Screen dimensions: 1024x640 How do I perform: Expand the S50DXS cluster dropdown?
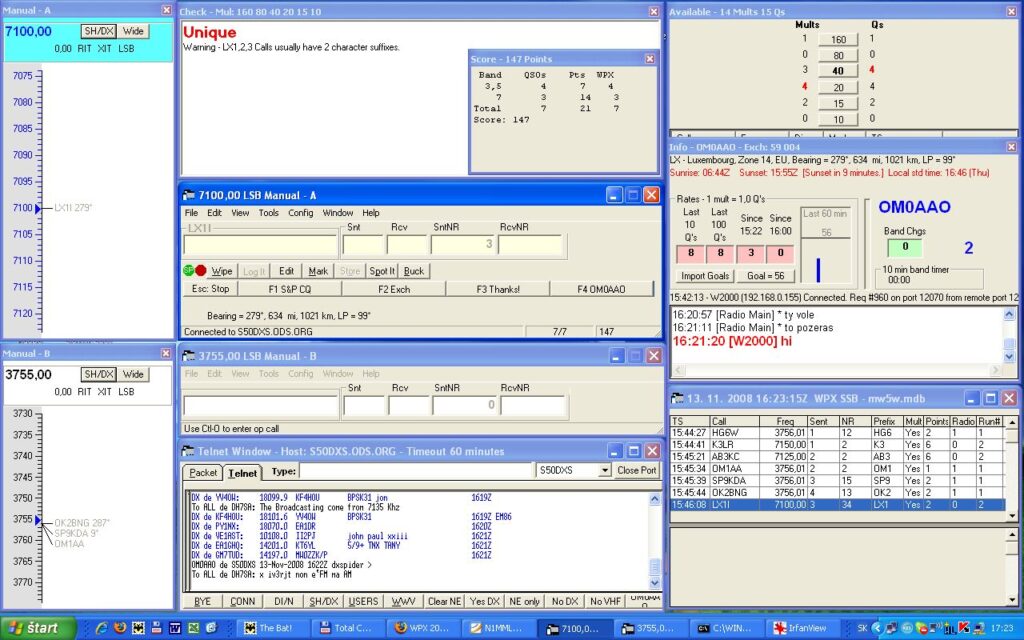pyautogui.click(x=604, y=470)
